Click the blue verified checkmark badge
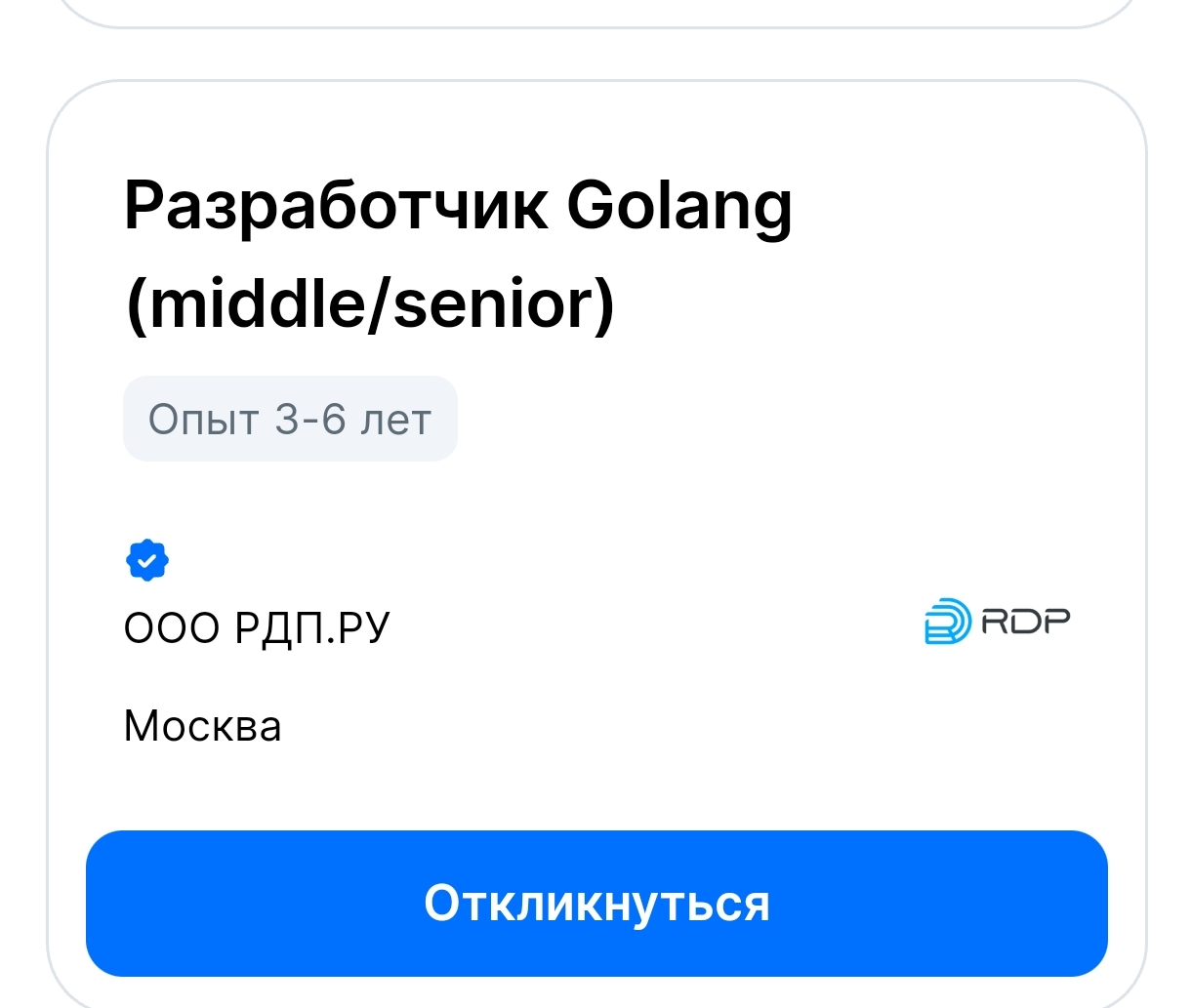The height and width of the screenshot is (1008, 1191). (x=147, y=560)
